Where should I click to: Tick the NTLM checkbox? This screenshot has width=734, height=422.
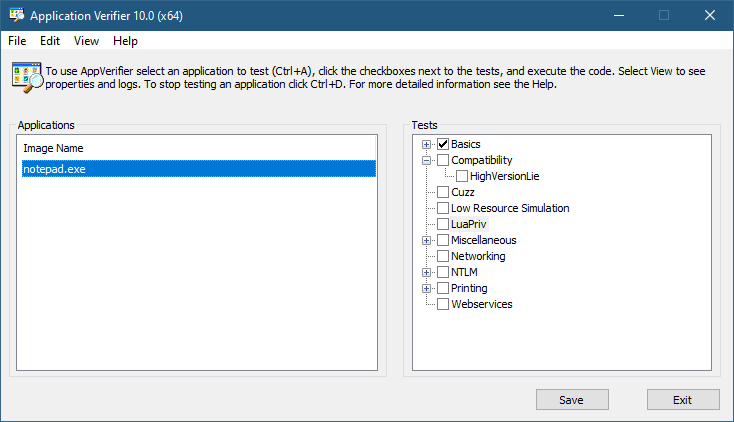(x=443, y=272)
